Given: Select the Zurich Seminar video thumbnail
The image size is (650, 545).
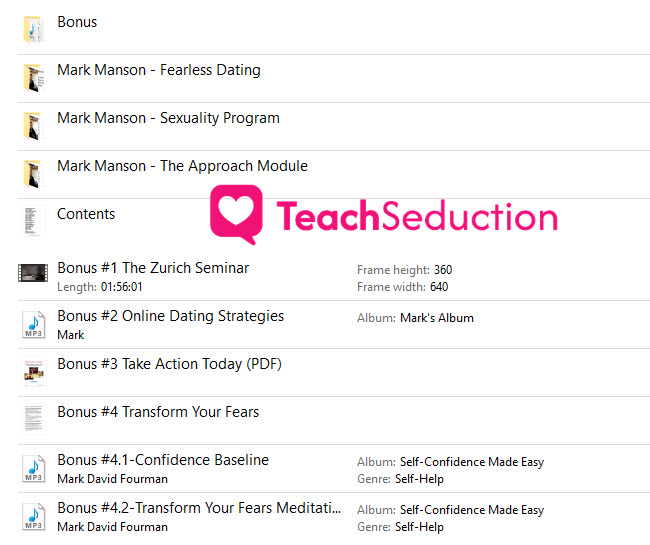Looking at the screenshot, I should pos(33,273).
